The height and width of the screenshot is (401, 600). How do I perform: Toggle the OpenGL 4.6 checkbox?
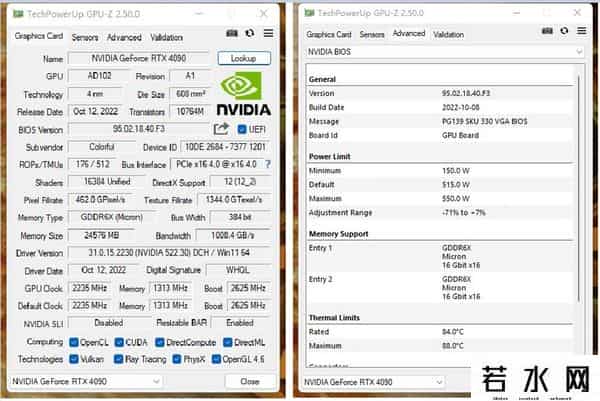tap(216, 359)
